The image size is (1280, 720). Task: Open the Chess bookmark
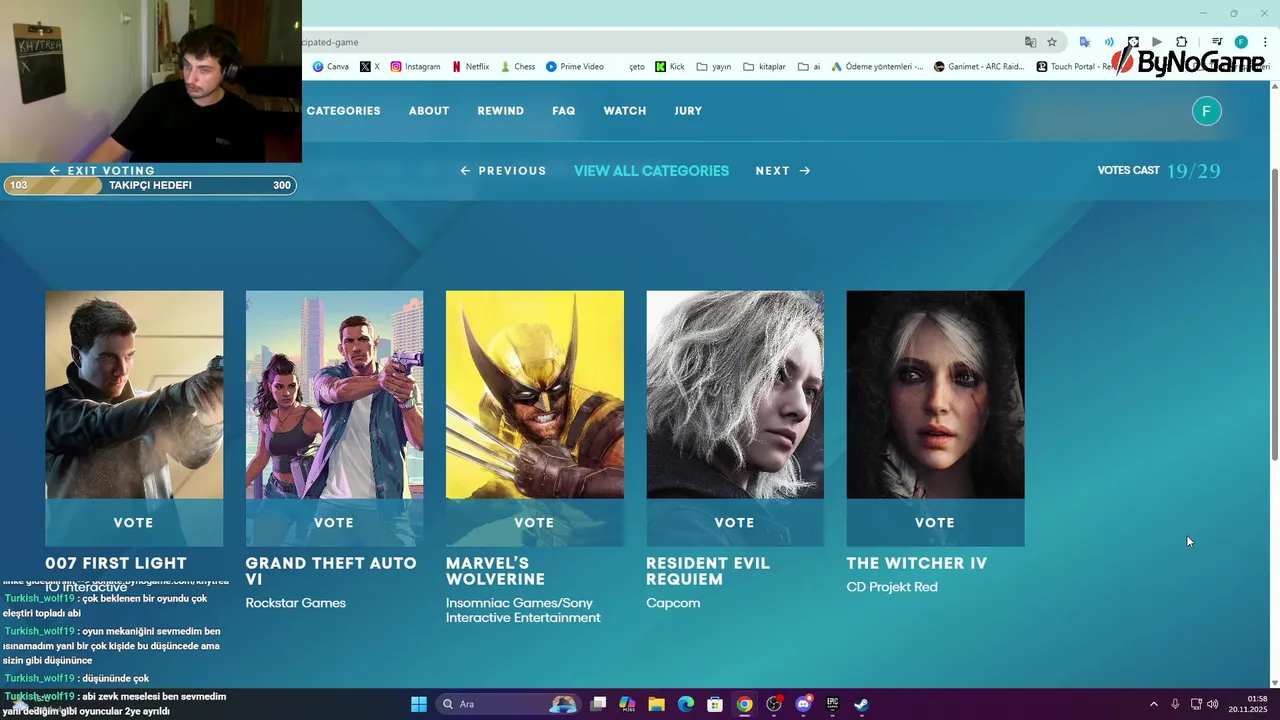point(517,67)
